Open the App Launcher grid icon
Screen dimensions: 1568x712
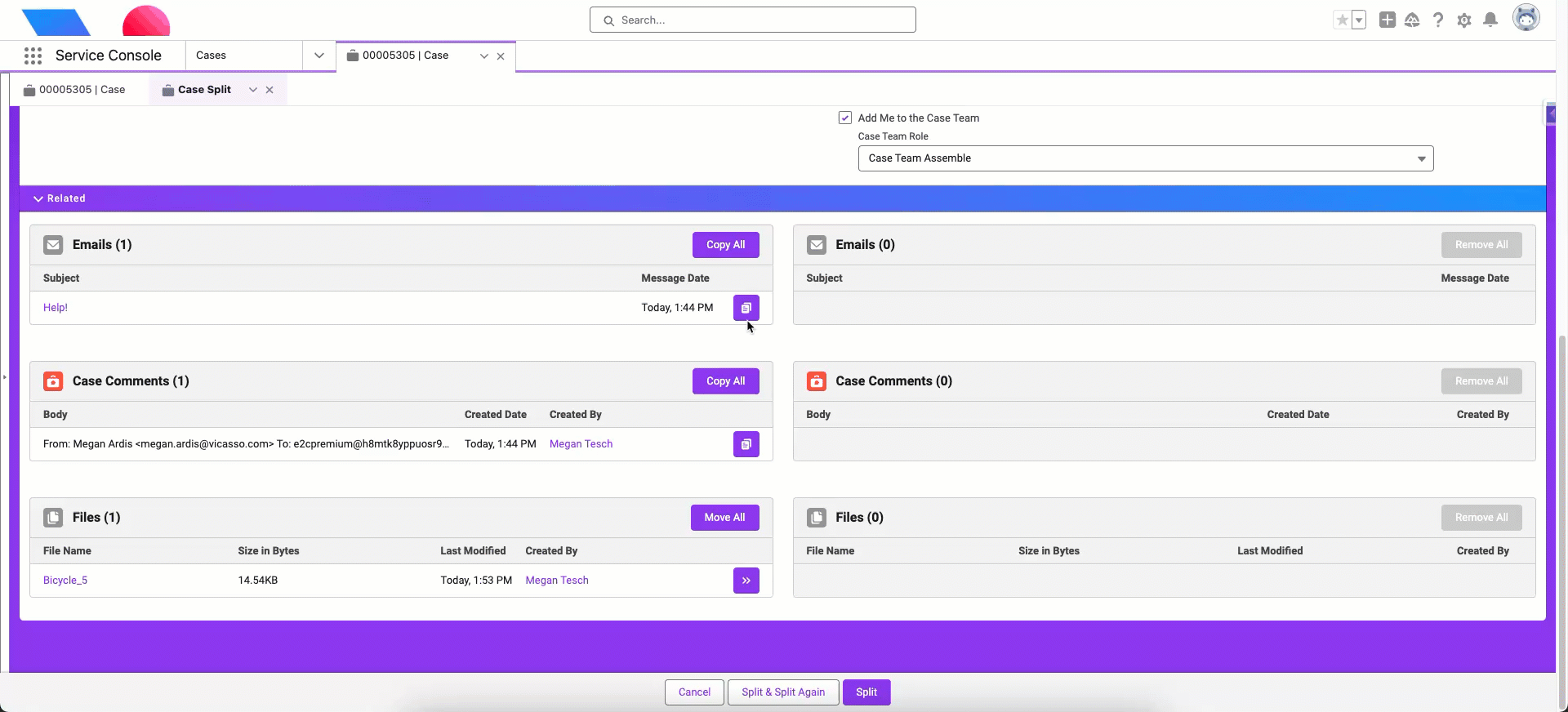(x=33, y=56)
